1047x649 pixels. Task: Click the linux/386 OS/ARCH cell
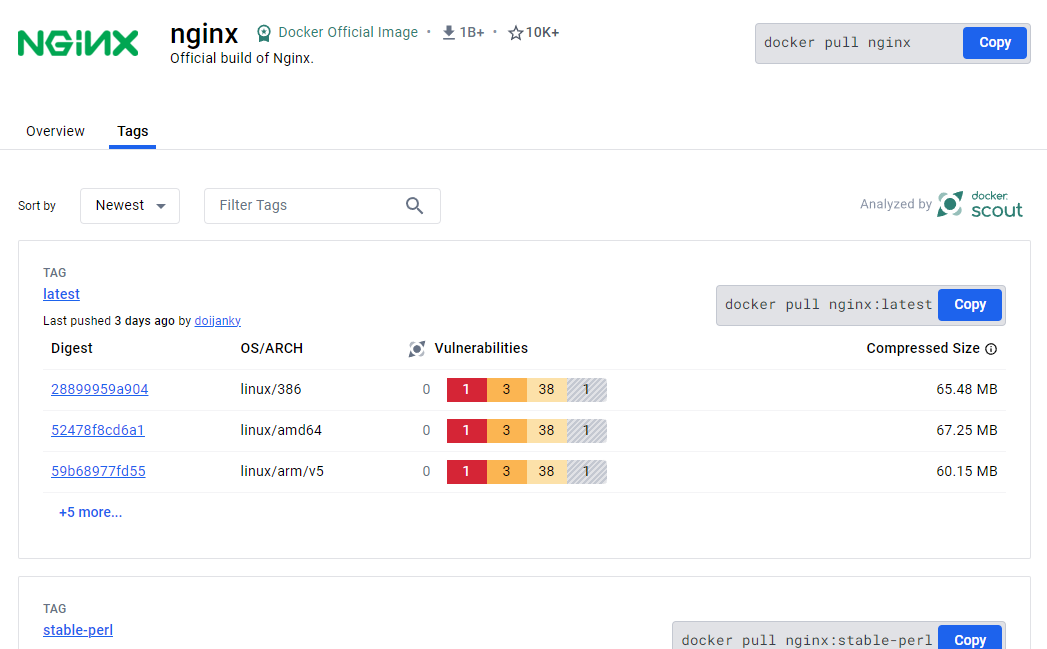270,389
